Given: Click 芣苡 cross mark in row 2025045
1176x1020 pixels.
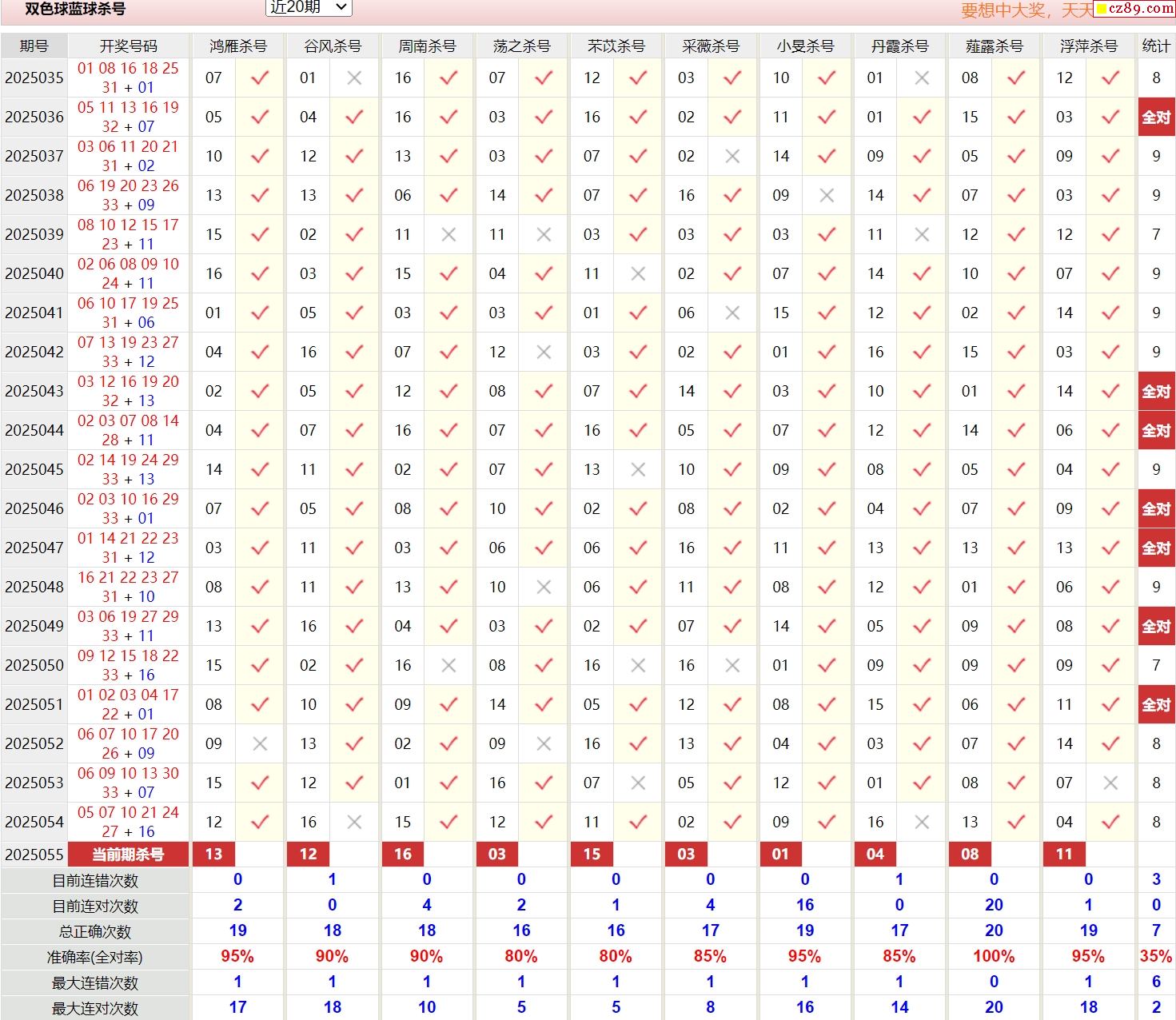Looking at the screenshot, I should (x=638, y=470).
